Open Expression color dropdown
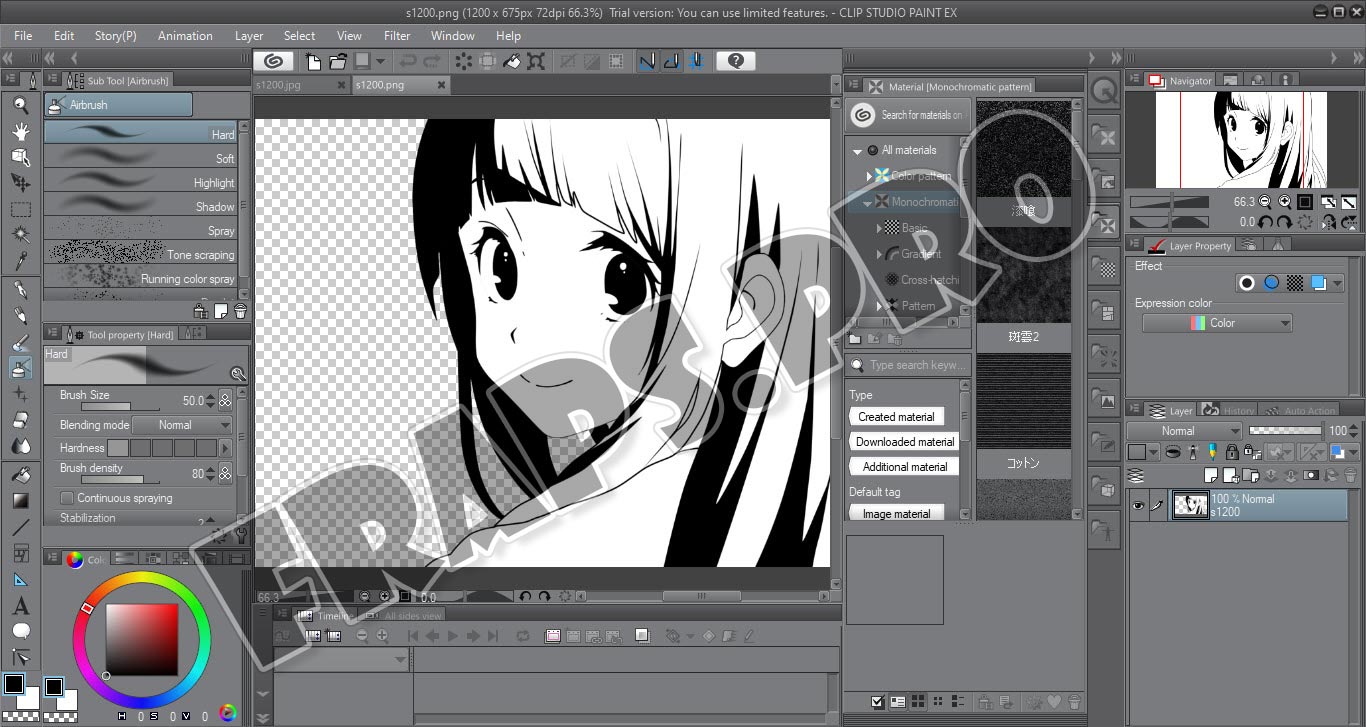Image resolution: width=1366 pixels, height=727 pixels. [x=1217, y=323]
